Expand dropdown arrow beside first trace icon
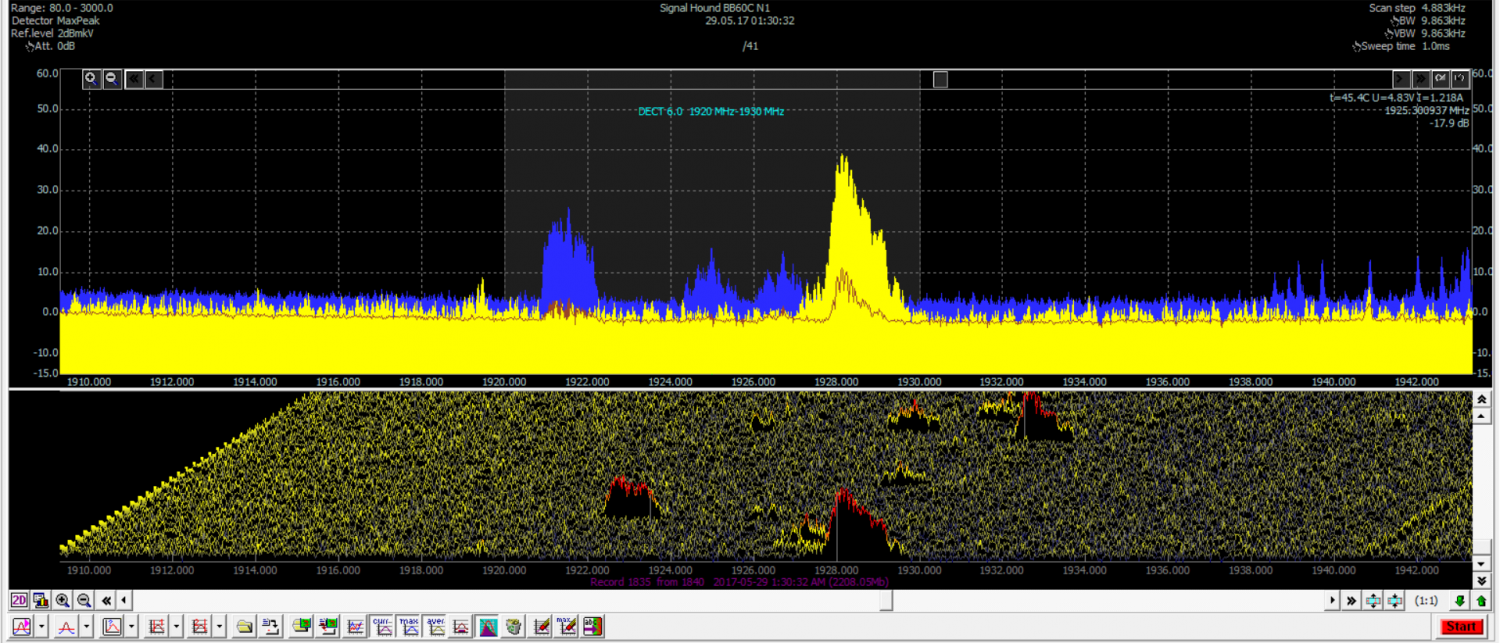This screenshot has height=643, width=1500. [42, 627]
